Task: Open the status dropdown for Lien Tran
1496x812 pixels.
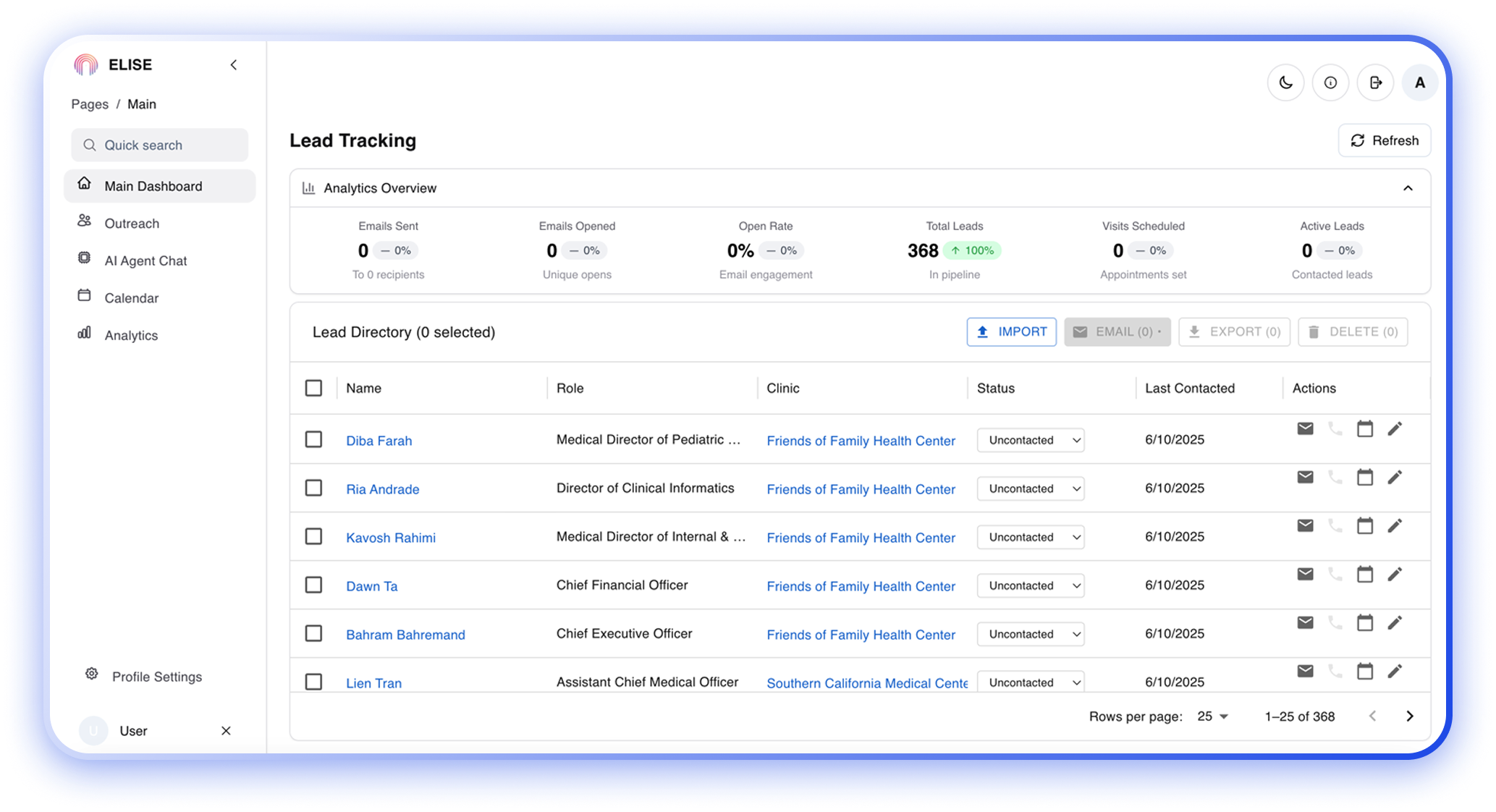Action: pos(1030,681)
